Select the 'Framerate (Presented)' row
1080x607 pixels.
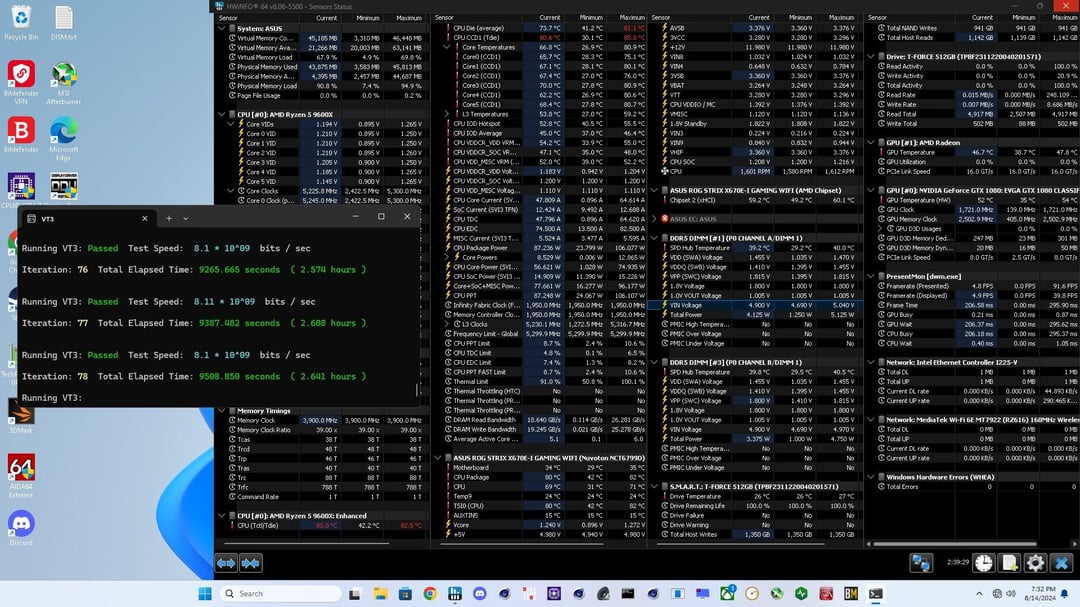click(975, 286)
